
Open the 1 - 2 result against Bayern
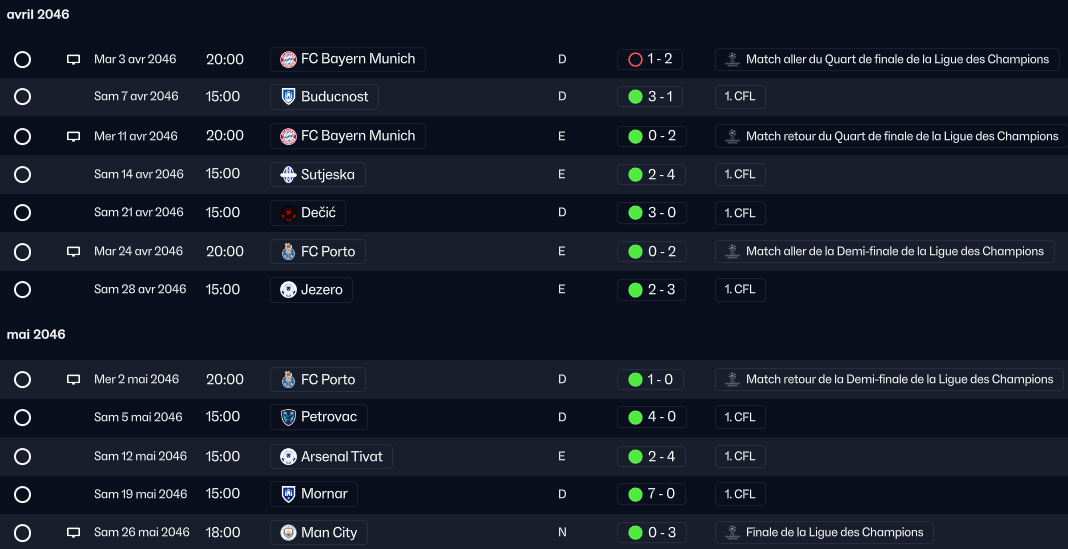[x=650, y=59]
